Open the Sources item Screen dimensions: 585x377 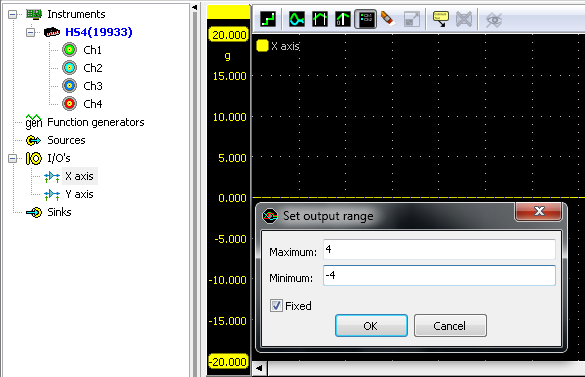[66, 140]
